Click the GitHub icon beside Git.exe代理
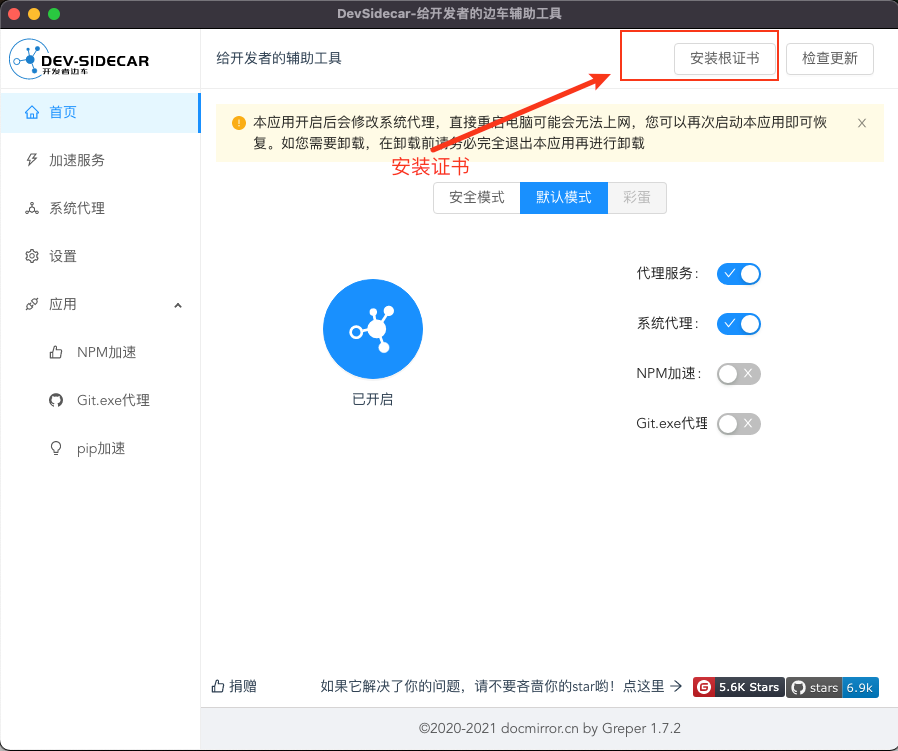The width and height of the screenshot is (898, 751). (x=56, y=400)
